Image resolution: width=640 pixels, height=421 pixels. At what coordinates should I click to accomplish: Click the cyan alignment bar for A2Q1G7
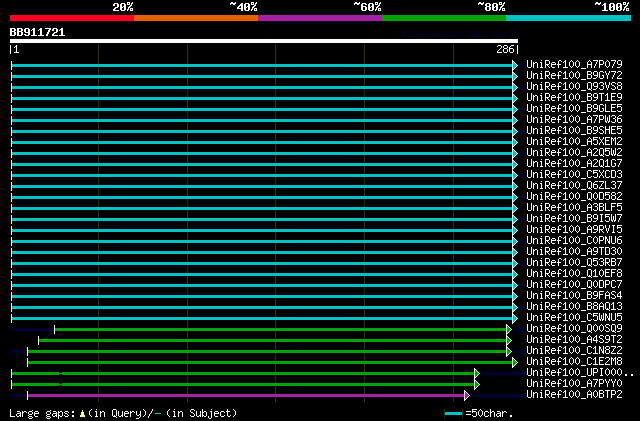(262, 165)
